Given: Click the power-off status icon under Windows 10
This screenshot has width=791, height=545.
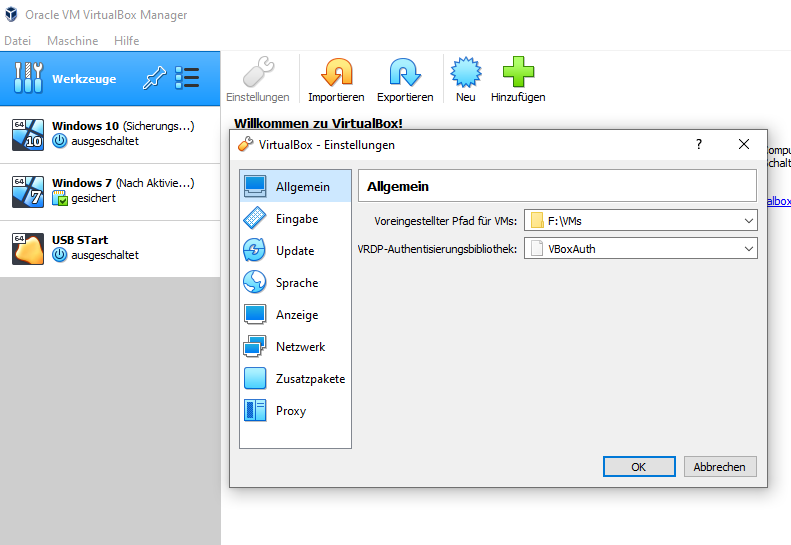Looking at the screenshot, I should click(60, 141).
